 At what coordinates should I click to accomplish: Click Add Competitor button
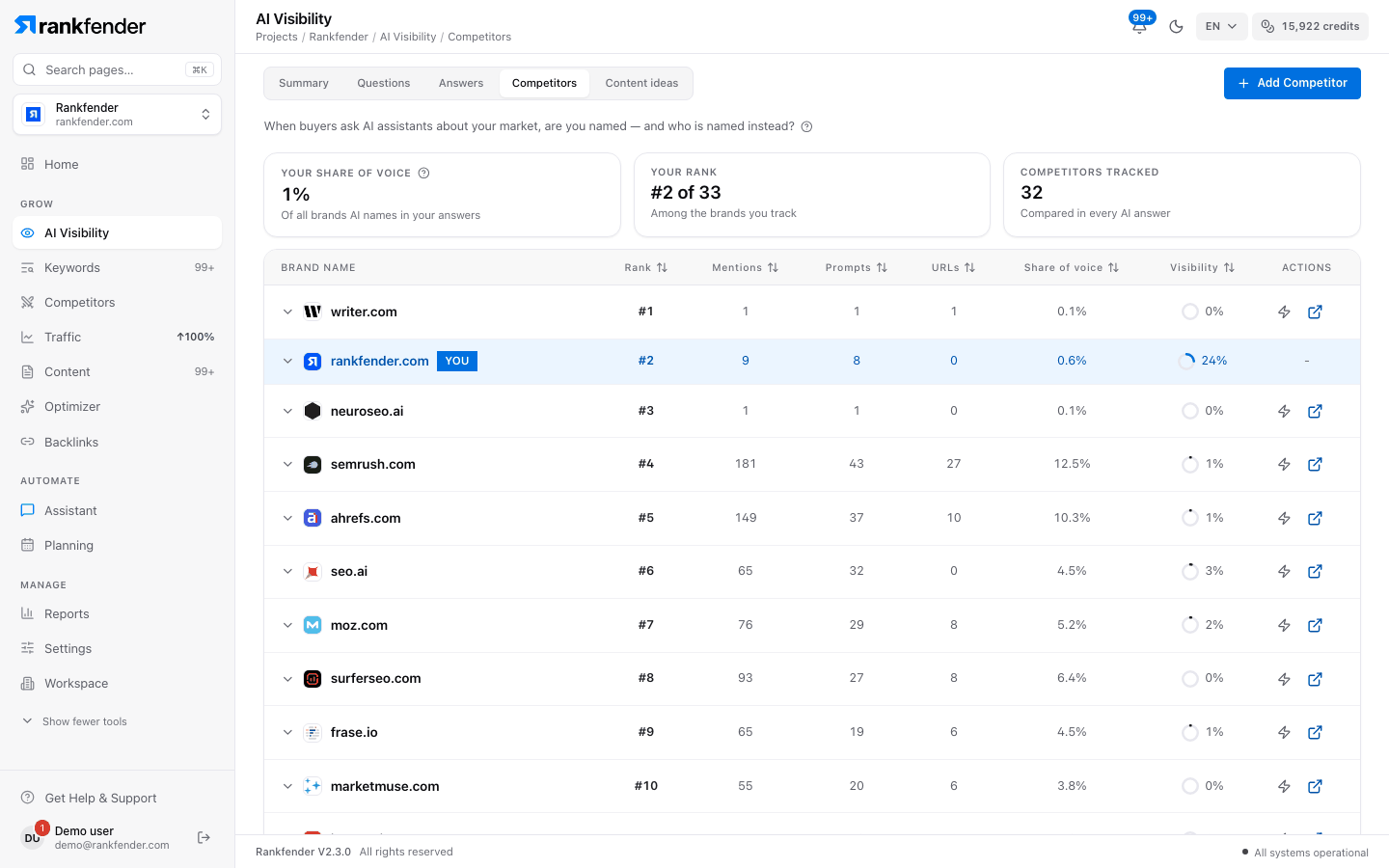1293,83
